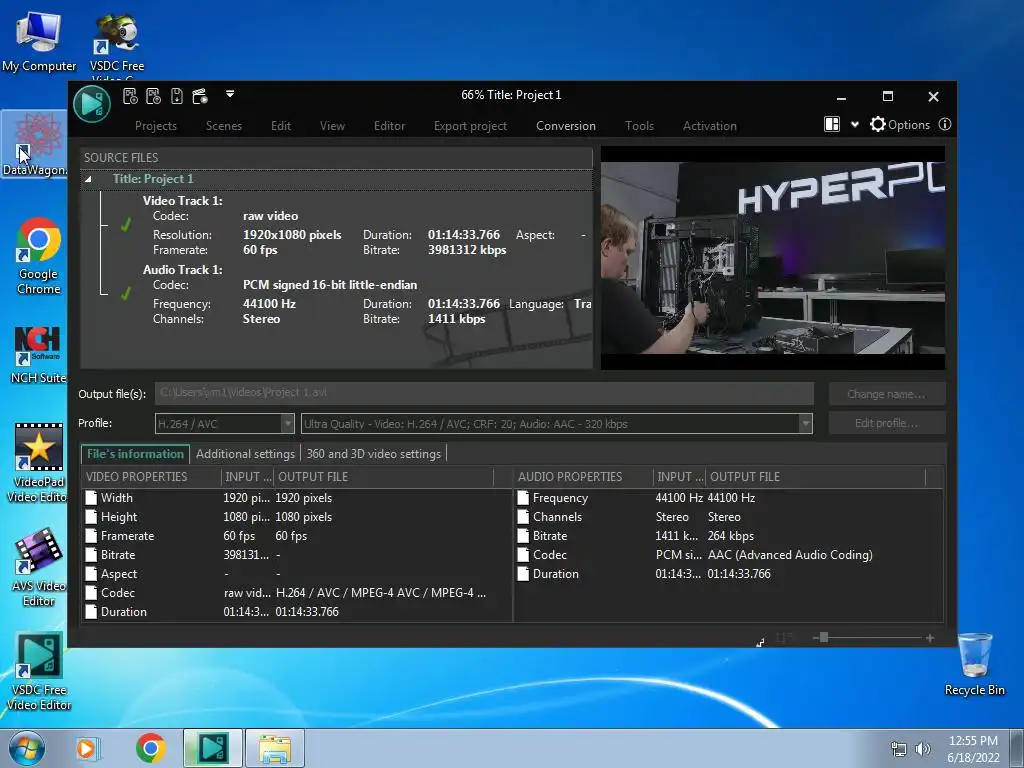1024x768 pixels.
Task: Adjust the zoom slider handle at window bottom
Action: (824, 637)
